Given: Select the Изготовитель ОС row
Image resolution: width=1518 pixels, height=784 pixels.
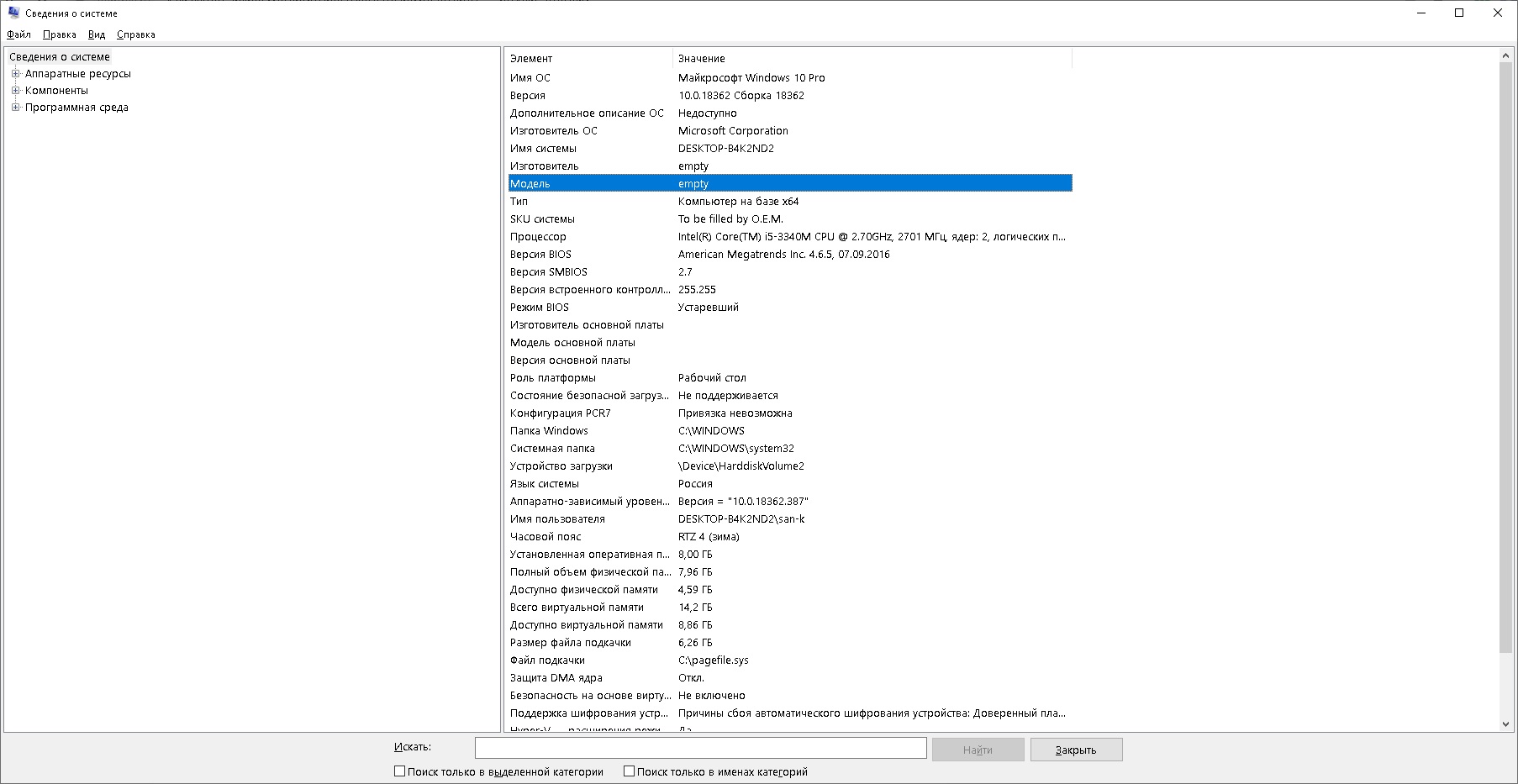Looking at the screenshot, I should (790, 130).
